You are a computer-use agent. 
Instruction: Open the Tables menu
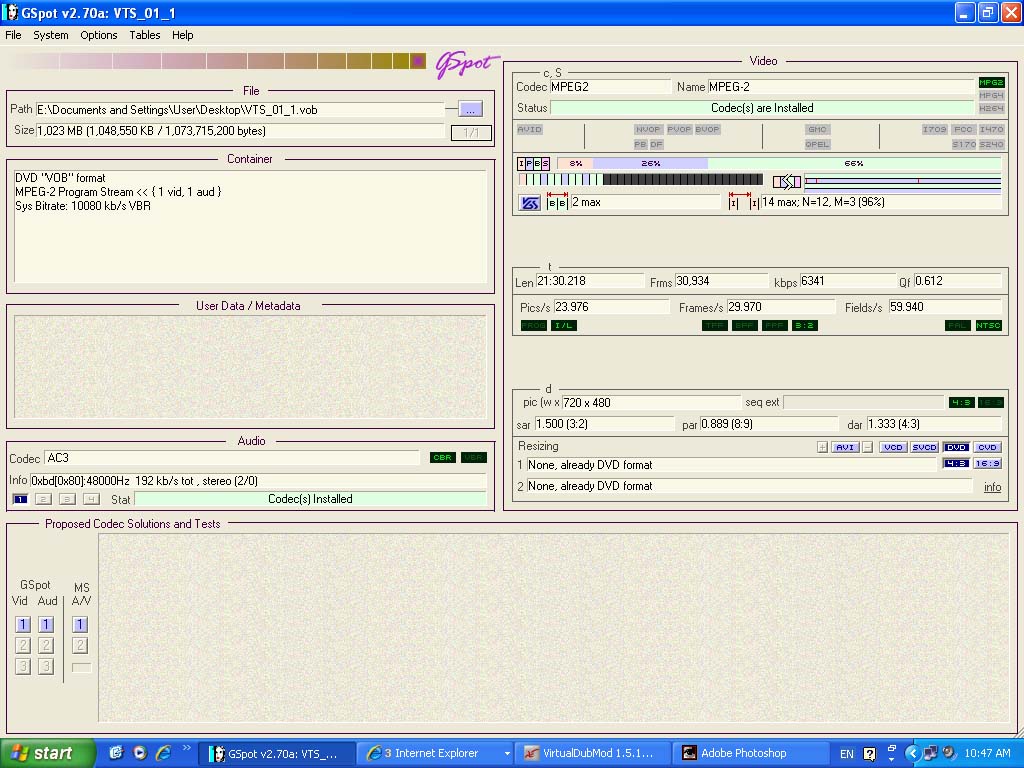click(144, 35)
